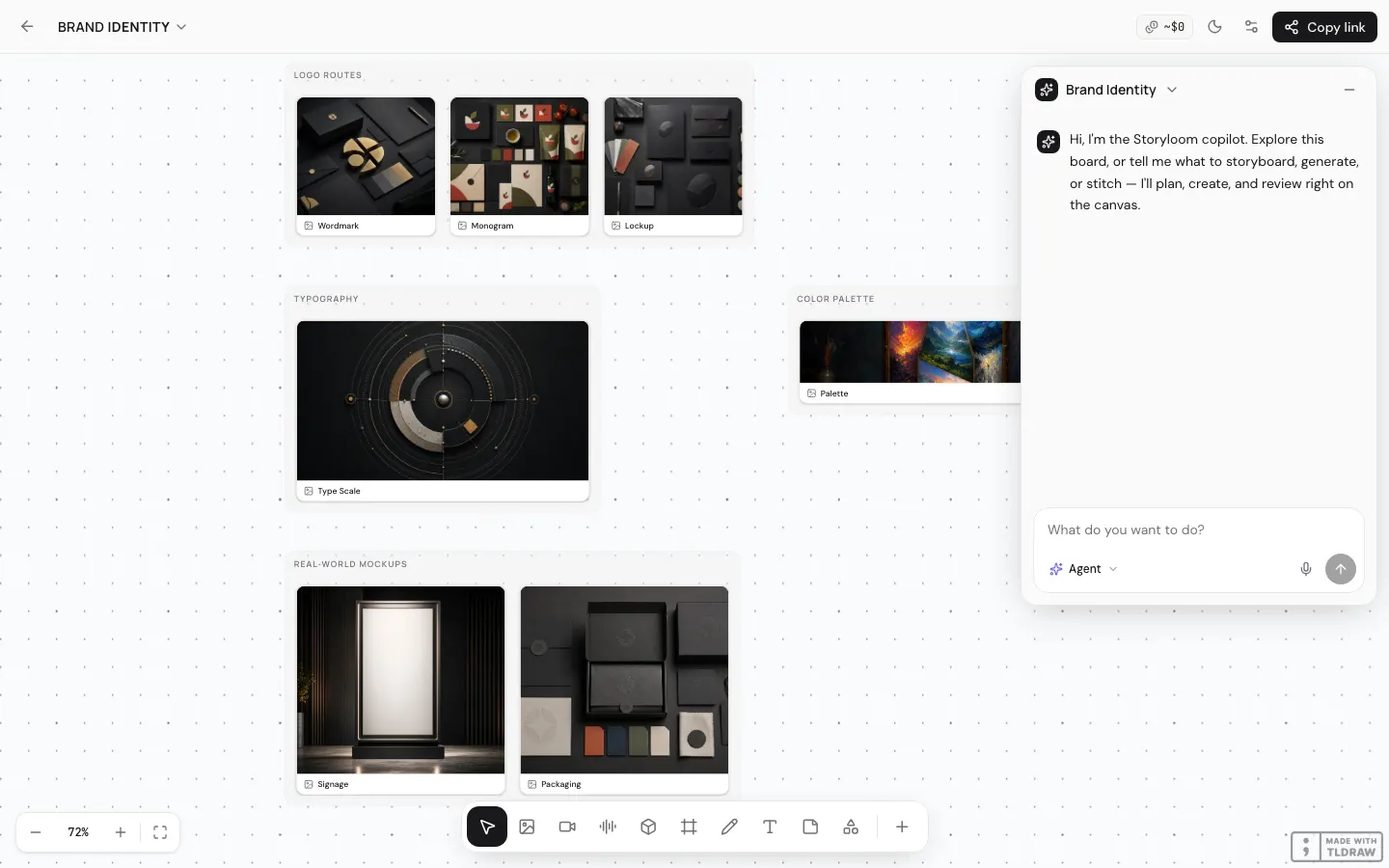The image size is (1389, 868).
Task: Go back with the left arrow
Action: (x=27, y=27)
